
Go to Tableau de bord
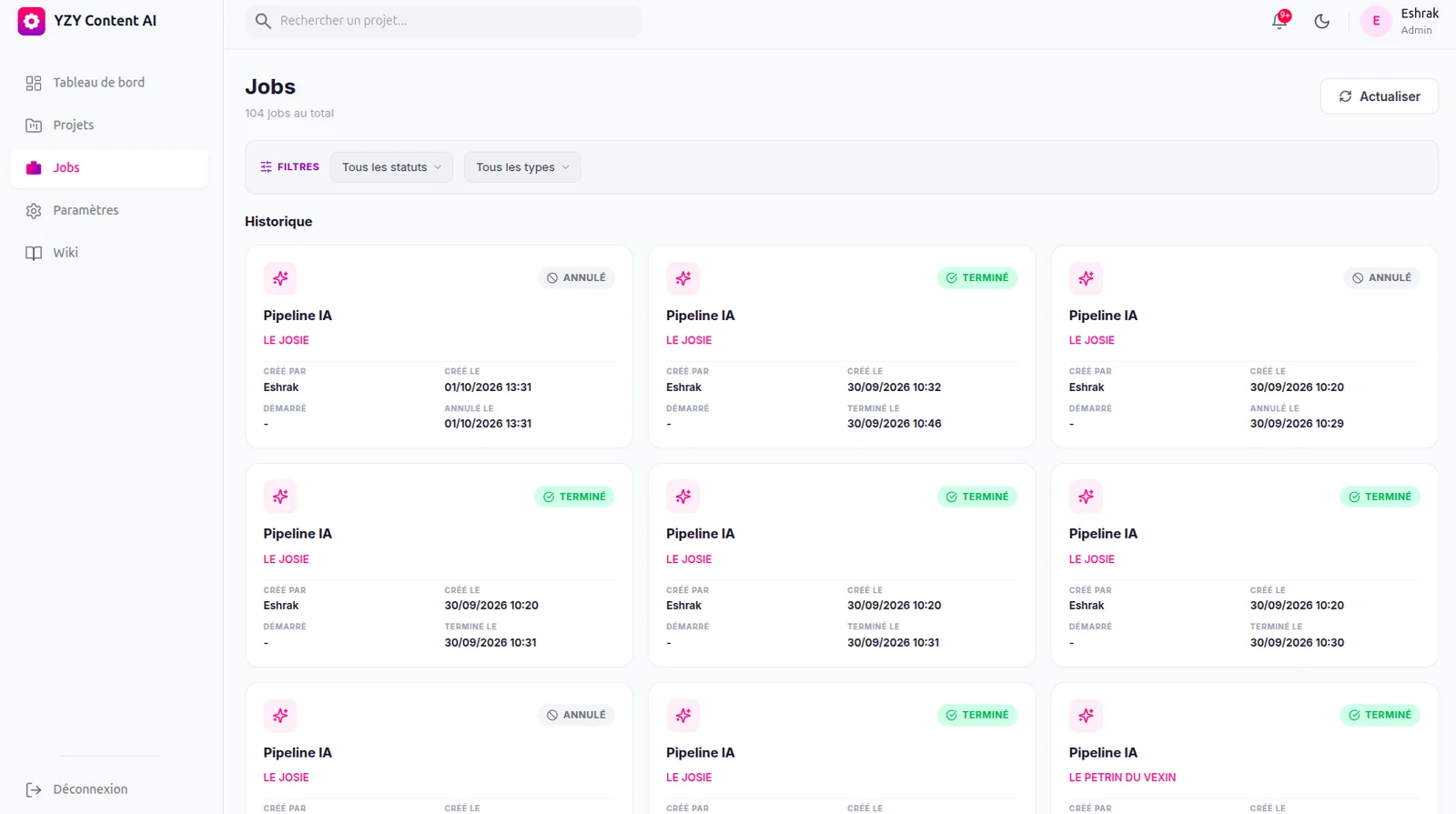[110, 83]
